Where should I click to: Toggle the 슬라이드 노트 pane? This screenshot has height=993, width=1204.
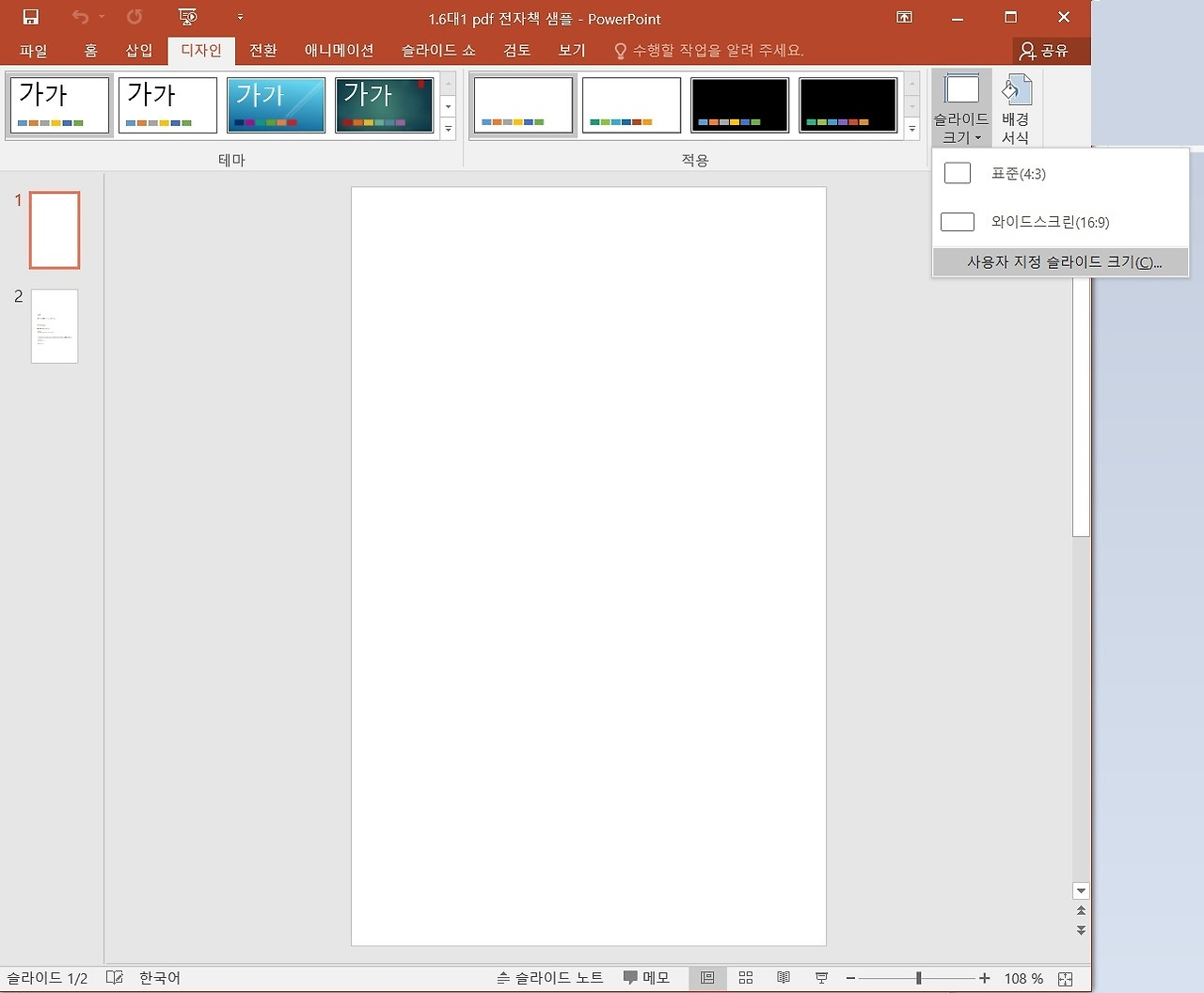[x=550, y=978]
